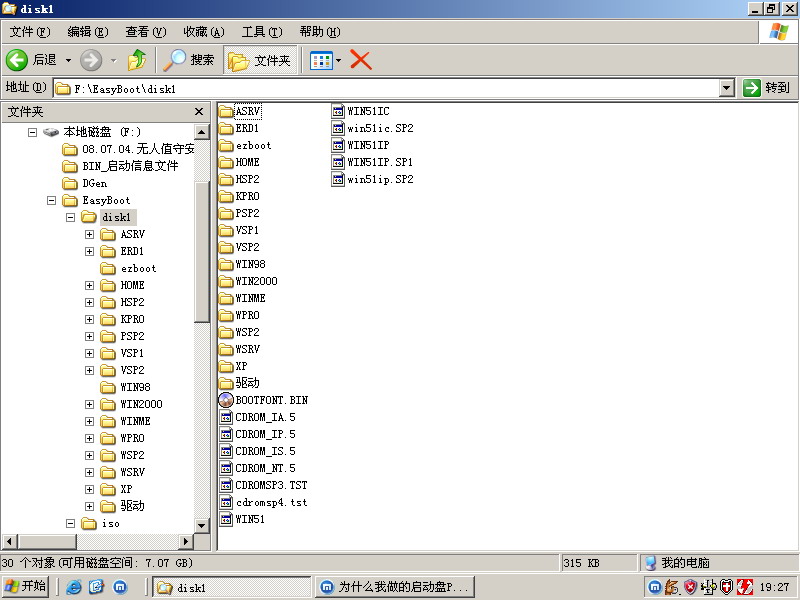Select CDROM_IA.5 file icon
Screen dimensions: 800x600
click(x=226, y=417)
